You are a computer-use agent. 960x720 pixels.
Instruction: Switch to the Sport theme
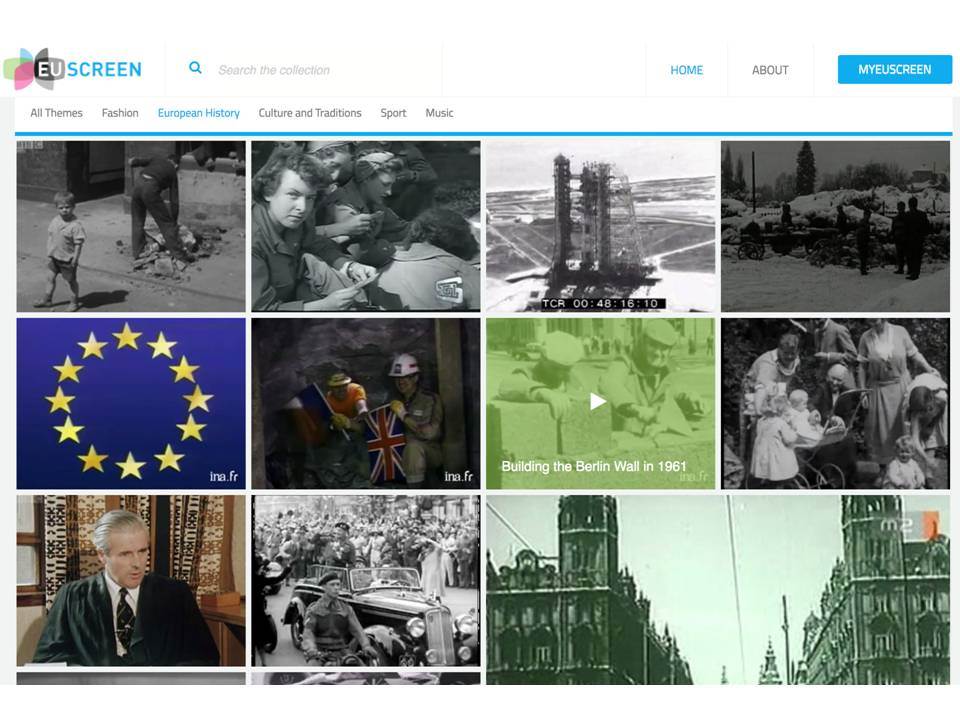point(393,113)
